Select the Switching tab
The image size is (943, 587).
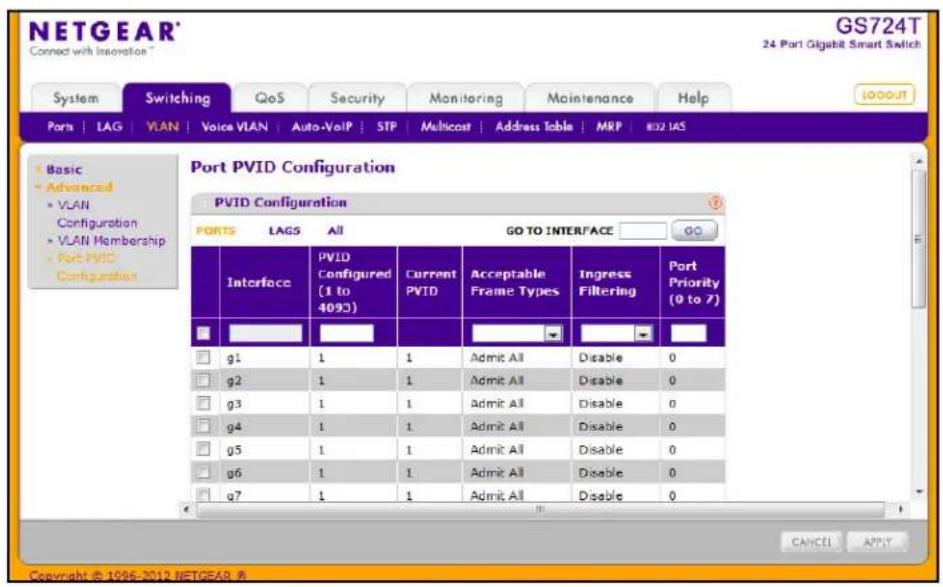[x=177, y=98]
